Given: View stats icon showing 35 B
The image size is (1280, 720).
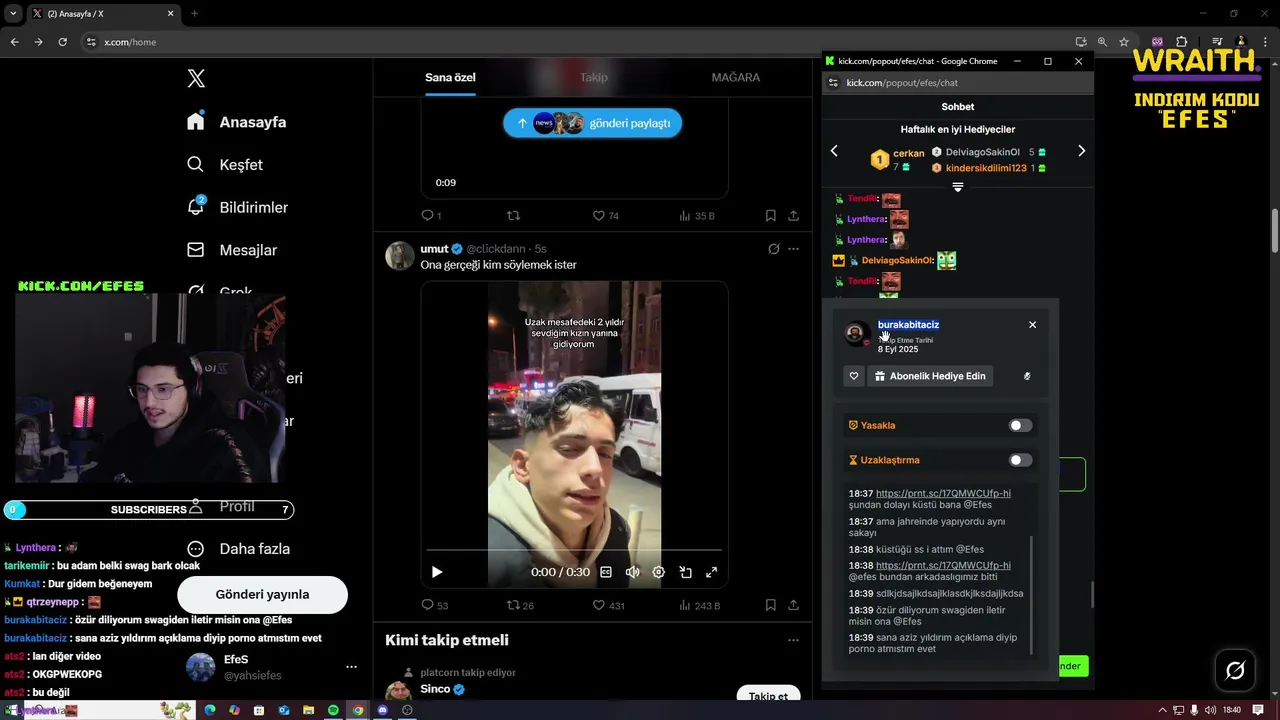Looking at the screenshot, I should 685,215.
